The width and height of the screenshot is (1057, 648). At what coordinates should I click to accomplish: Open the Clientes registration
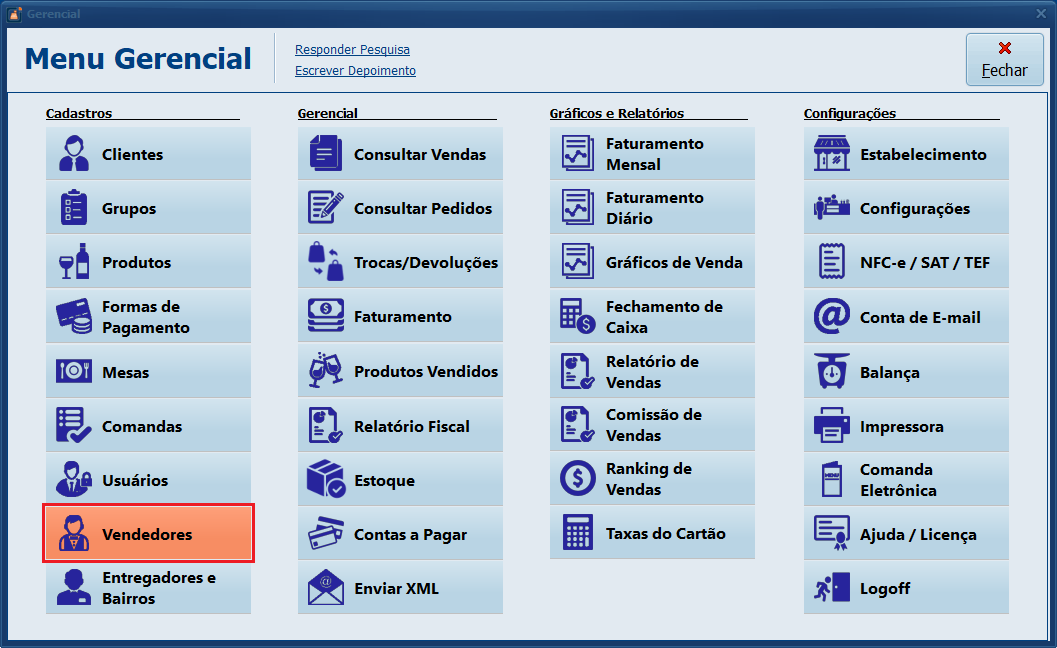[148, 154]
